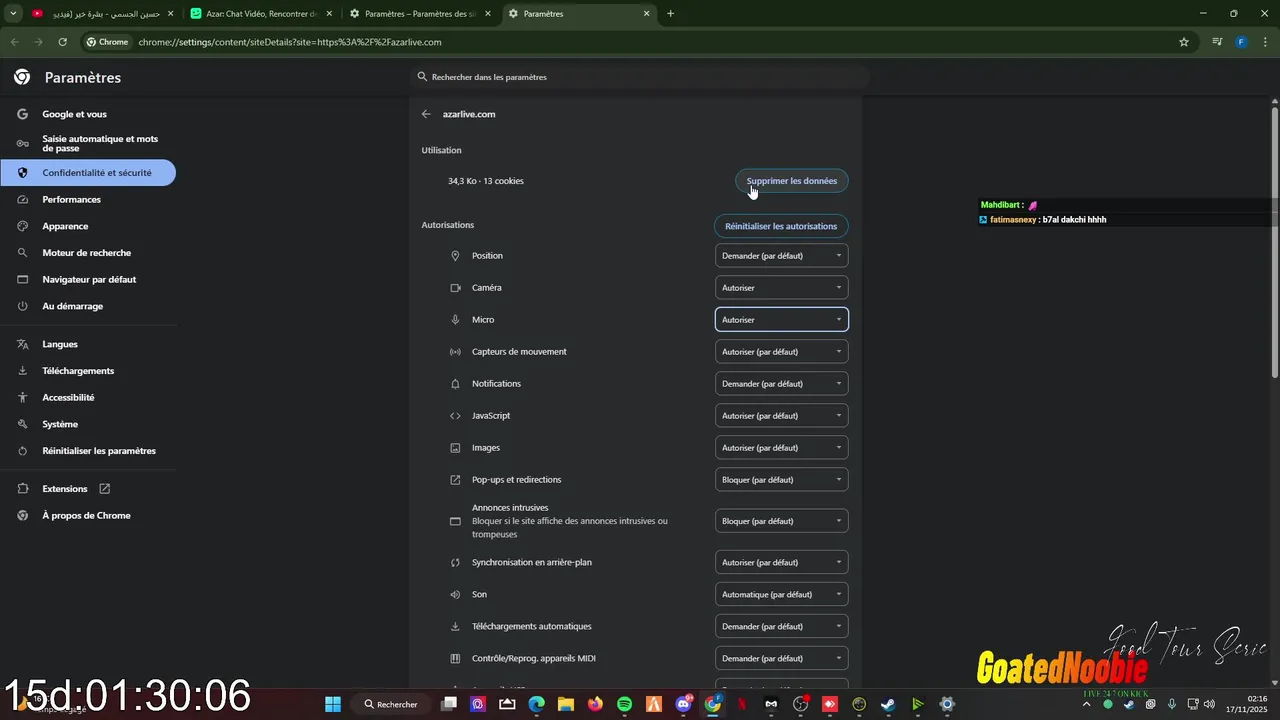Screen dimensions: 1280x720
Task: Go back using the arrow beside azarlive.com
Action: click(x=426, y=114)
